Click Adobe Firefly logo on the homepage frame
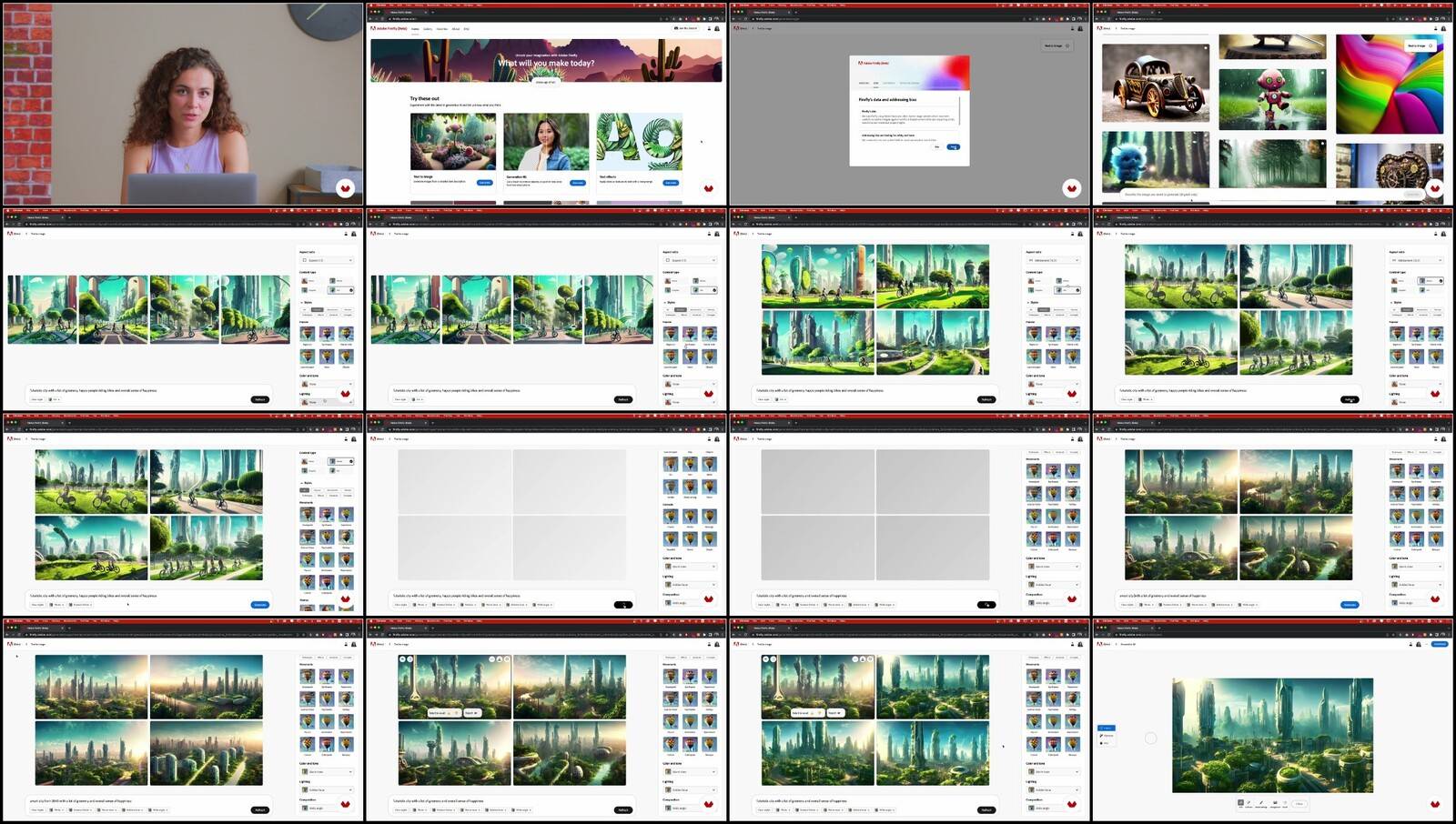1456x824 pixels. tap(389, 28)
